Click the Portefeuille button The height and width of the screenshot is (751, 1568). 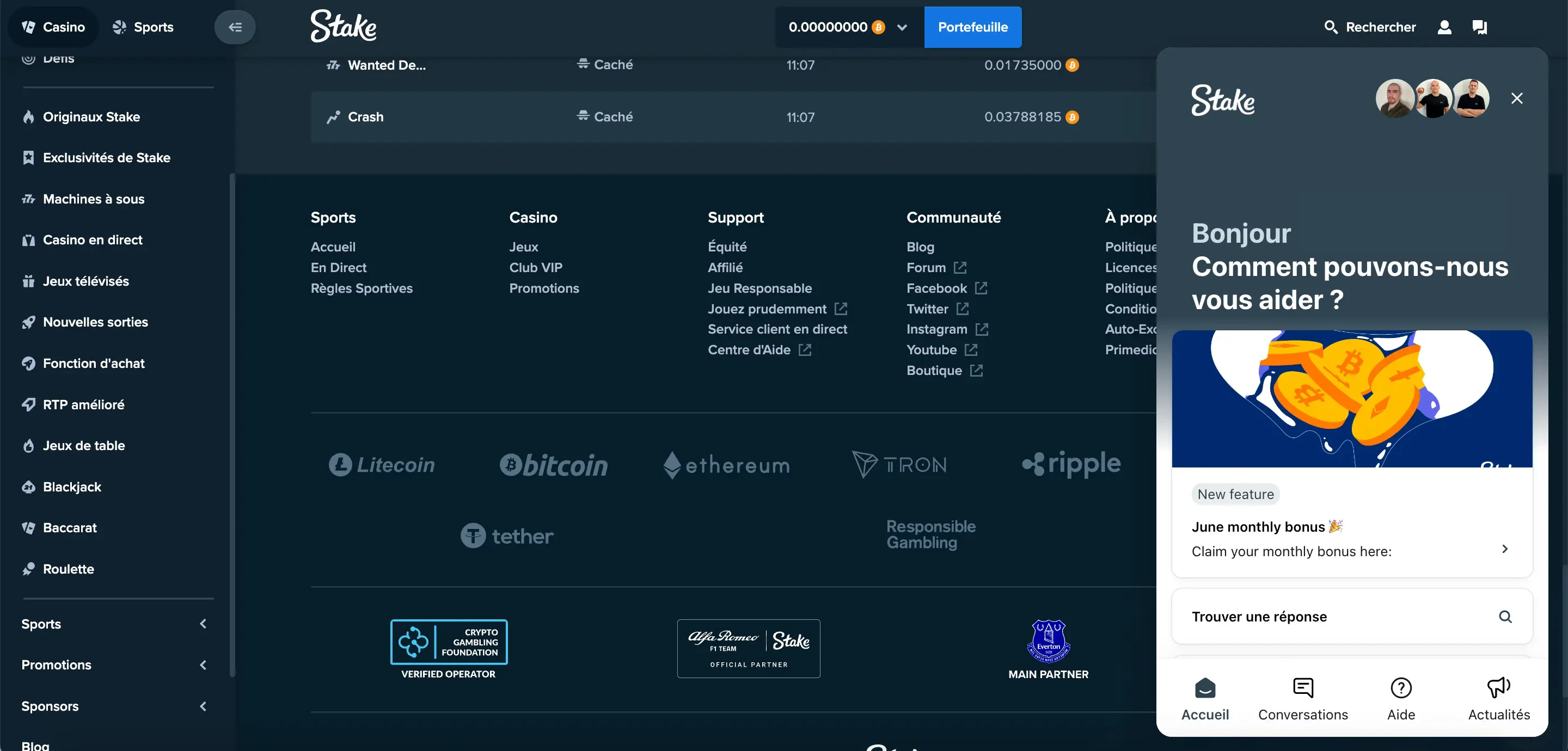973,27
